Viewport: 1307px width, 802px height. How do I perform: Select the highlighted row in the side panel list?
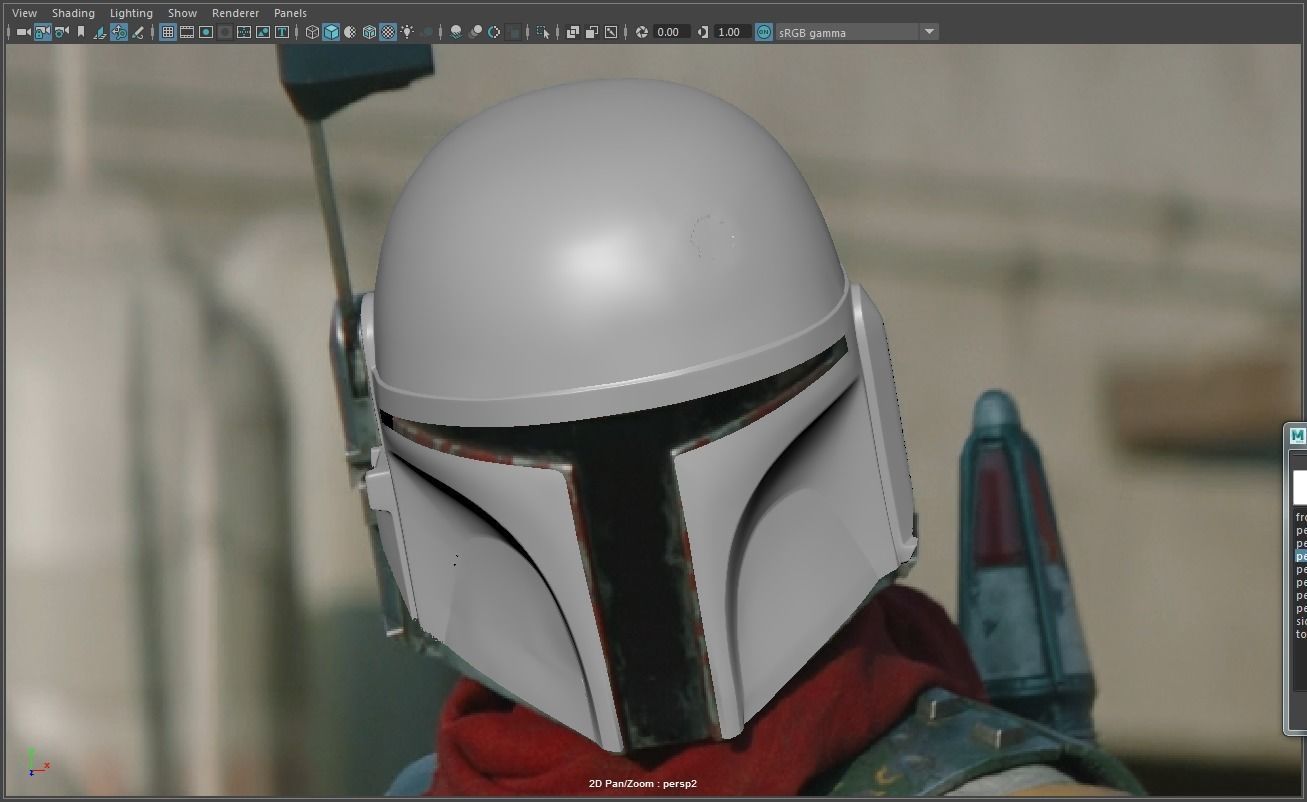pos(1301,556)
